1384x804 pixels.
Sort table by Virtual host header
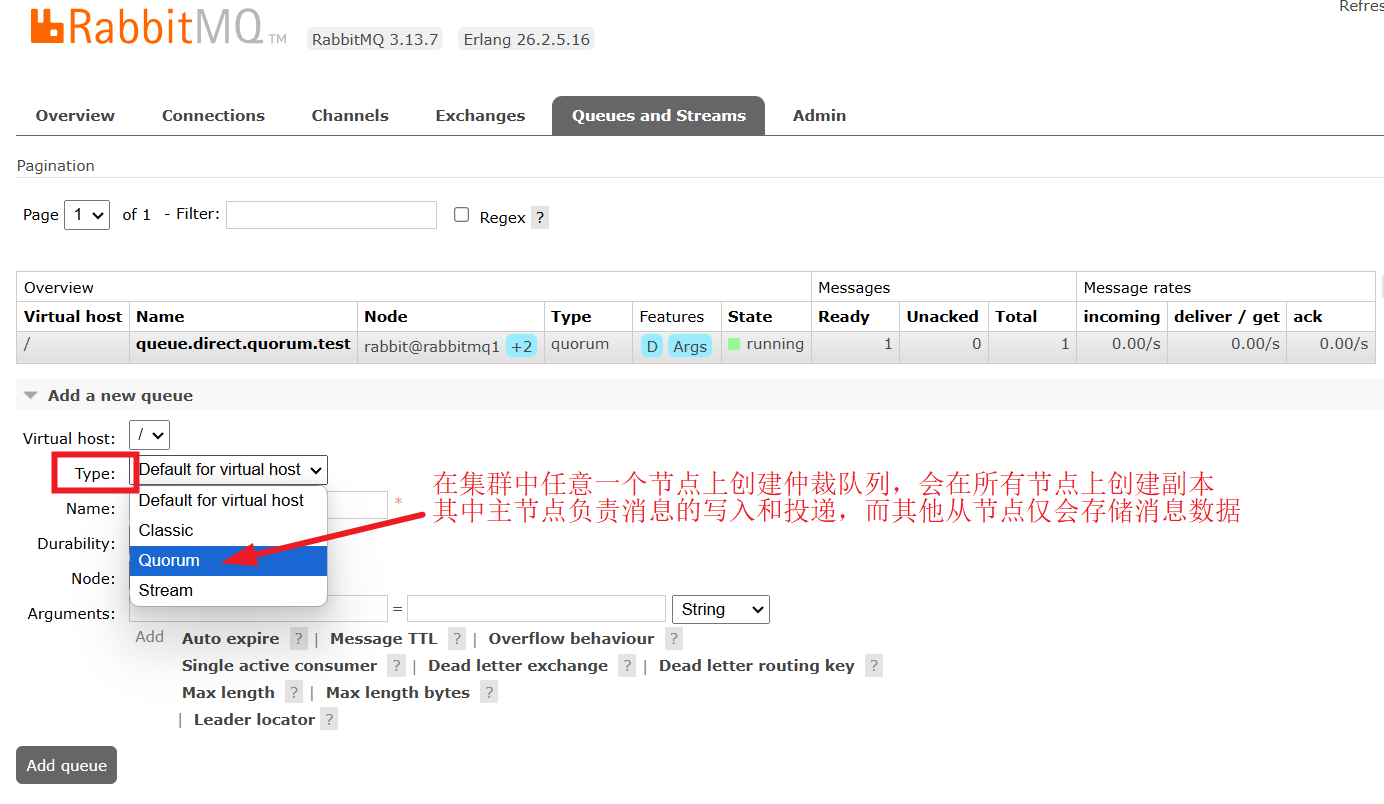pos(73,316)
